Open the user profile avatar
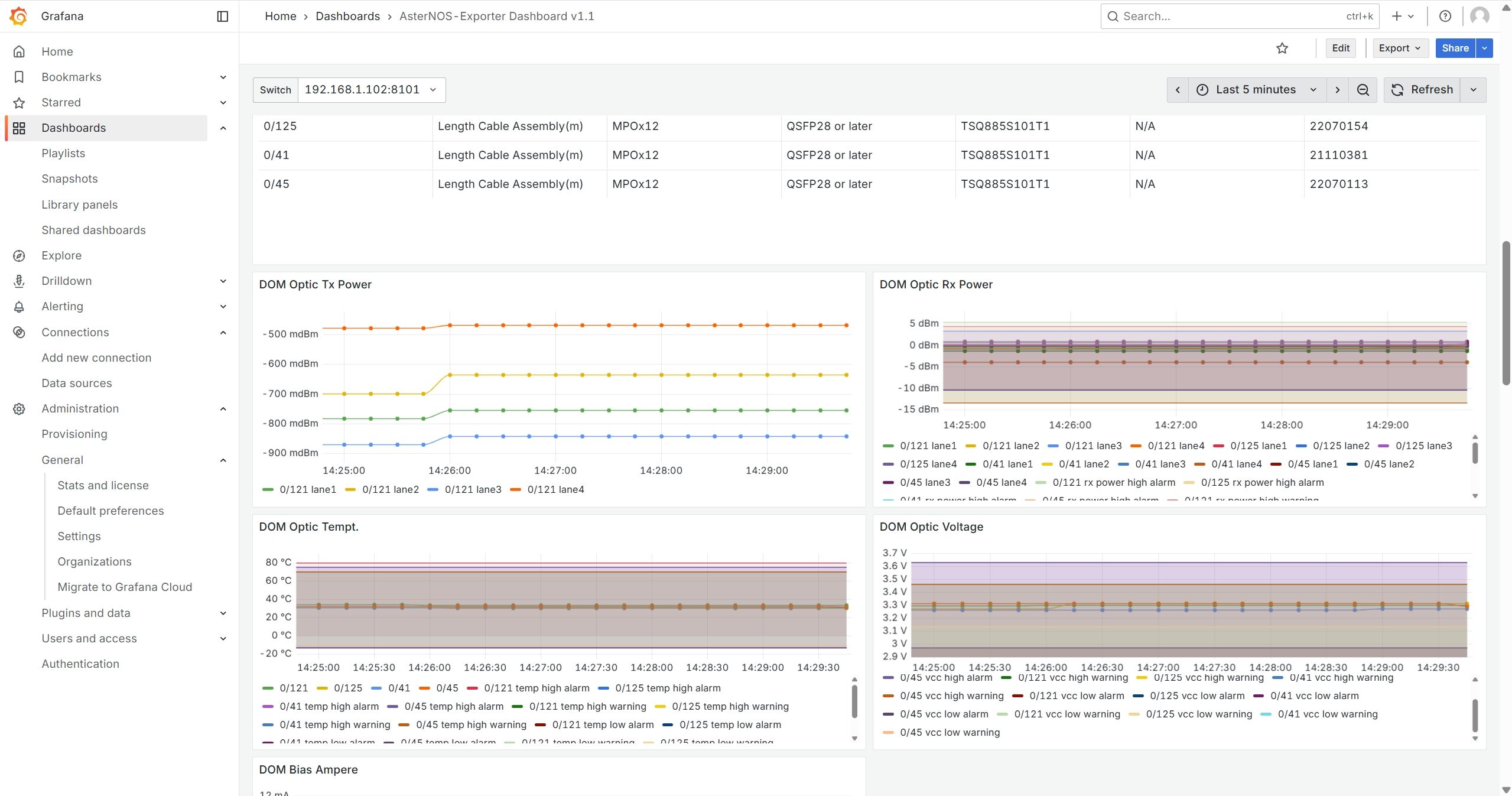Screen dimensions: 1512x796 [1479, 16]
